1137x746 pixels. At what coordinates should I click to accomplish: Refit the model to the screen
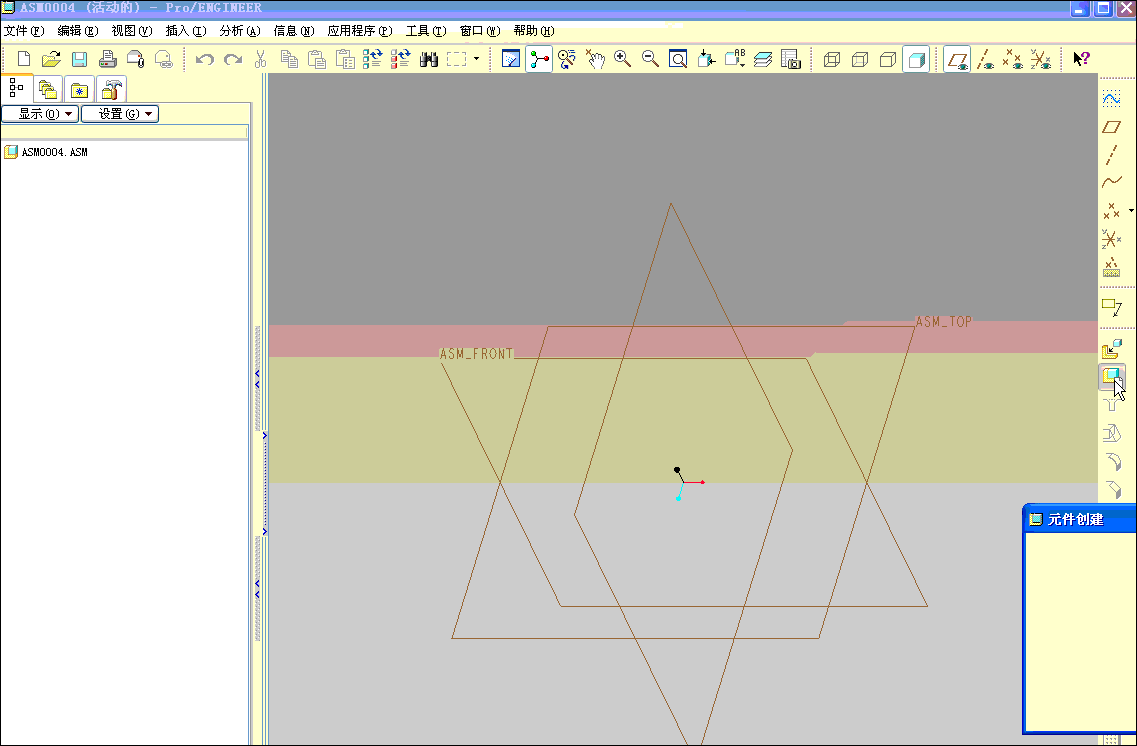coord(678,59)
